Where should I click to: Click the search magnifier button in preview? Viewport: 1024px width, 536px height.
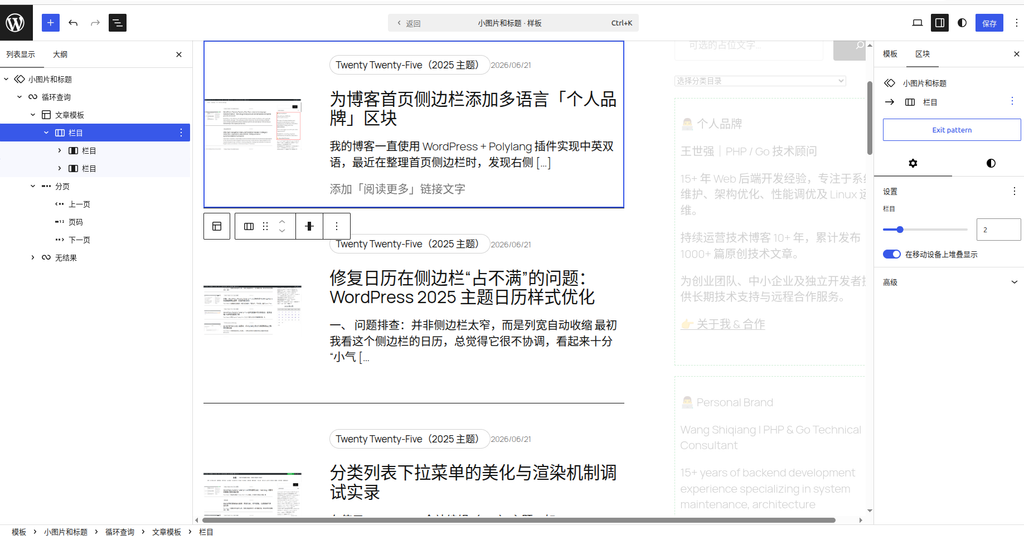click(x=850, y=48)
